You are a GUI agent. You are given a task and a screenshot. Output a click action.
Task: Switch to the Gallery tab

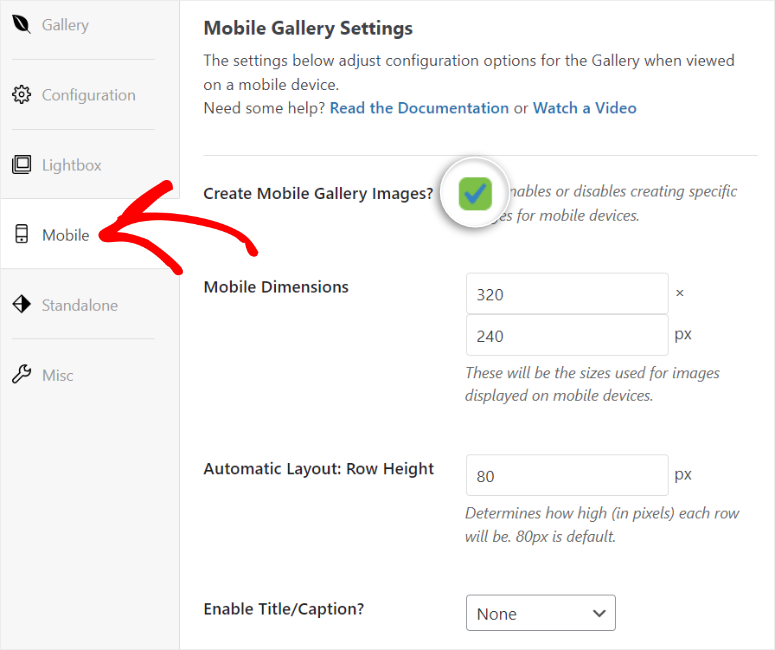point(65,25)
